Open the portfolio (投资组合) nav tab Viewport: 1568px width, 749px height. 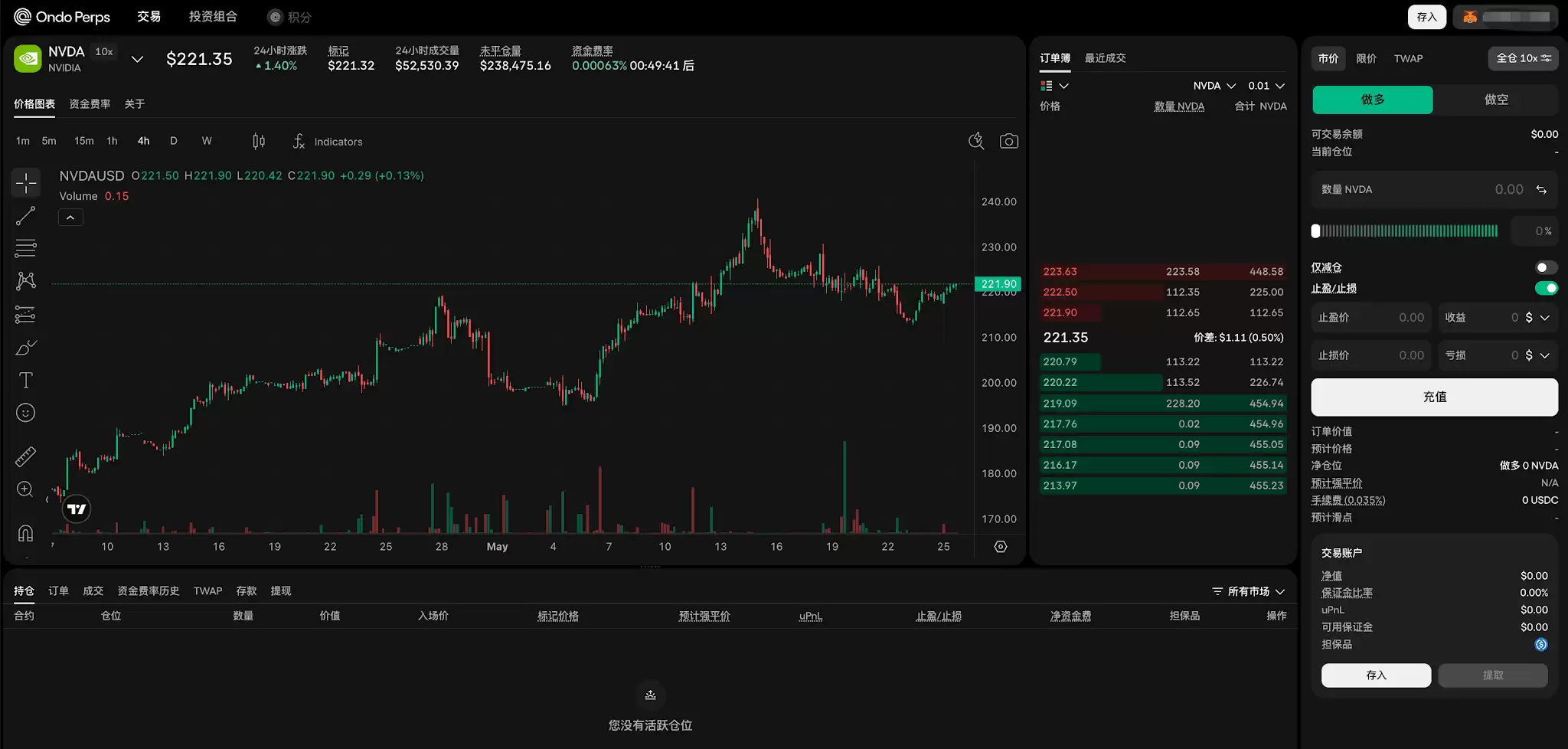coord(213,17)
